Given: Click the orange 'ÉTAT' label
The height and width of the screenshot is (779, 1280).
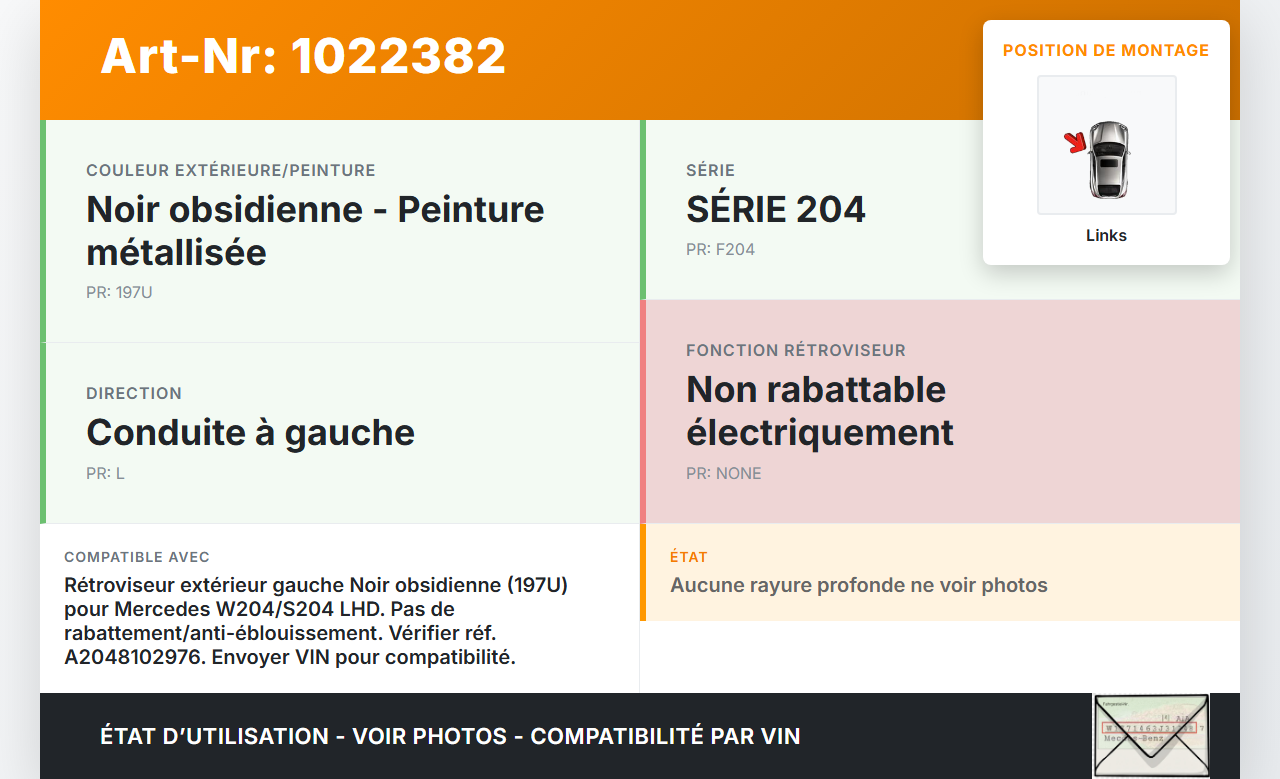Looking at the screenshot, I should tap(688, 557).
